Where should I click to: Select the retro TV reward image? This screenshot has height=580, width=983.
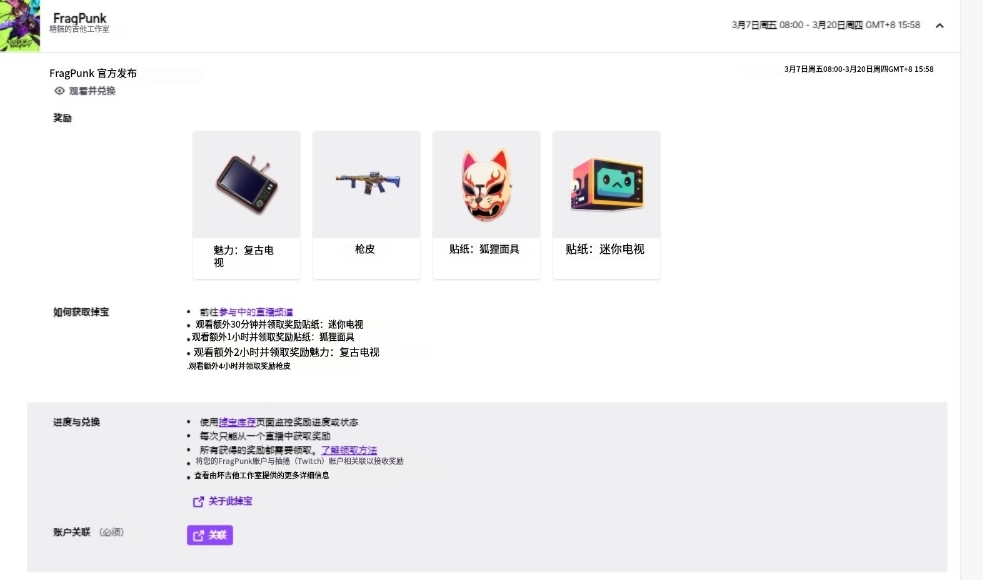click(246, 184)
